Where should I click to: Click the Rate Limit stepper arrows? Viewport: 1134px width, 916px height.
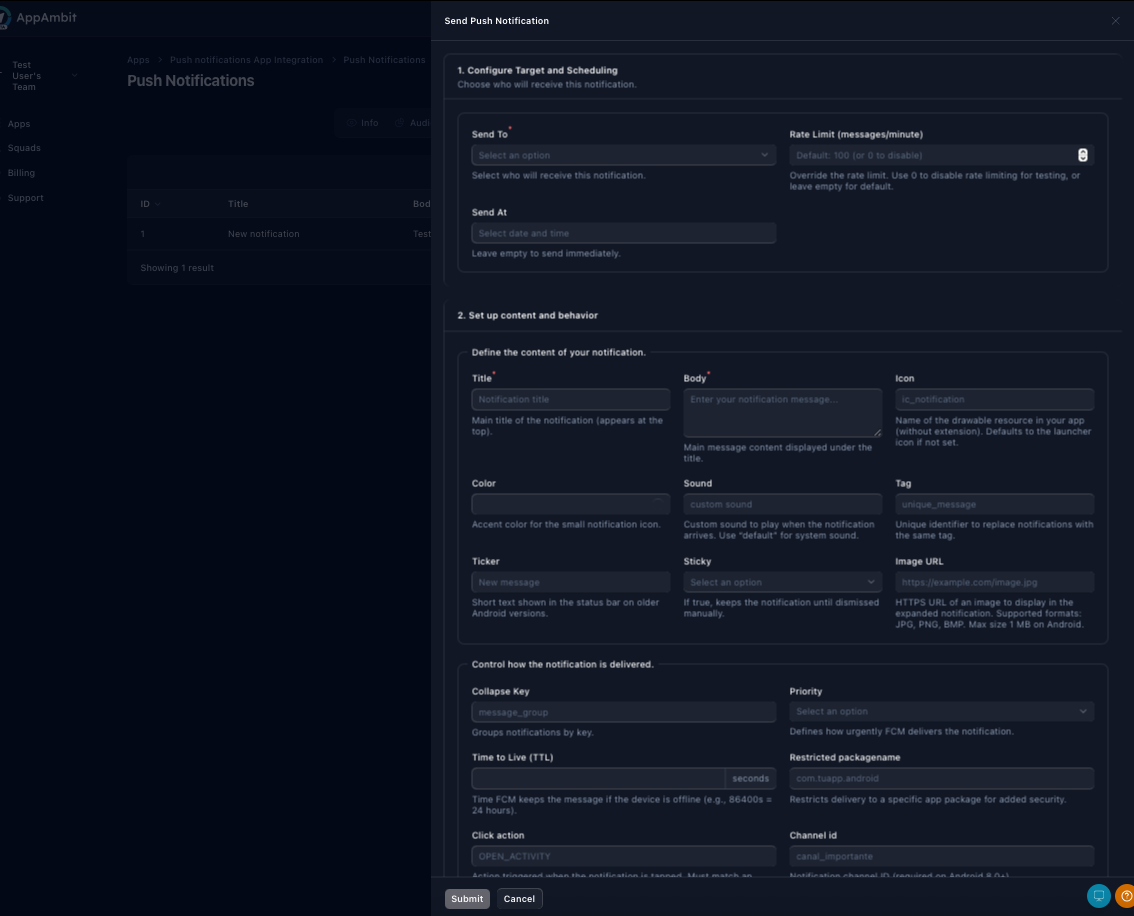[x=1083, y=155]
